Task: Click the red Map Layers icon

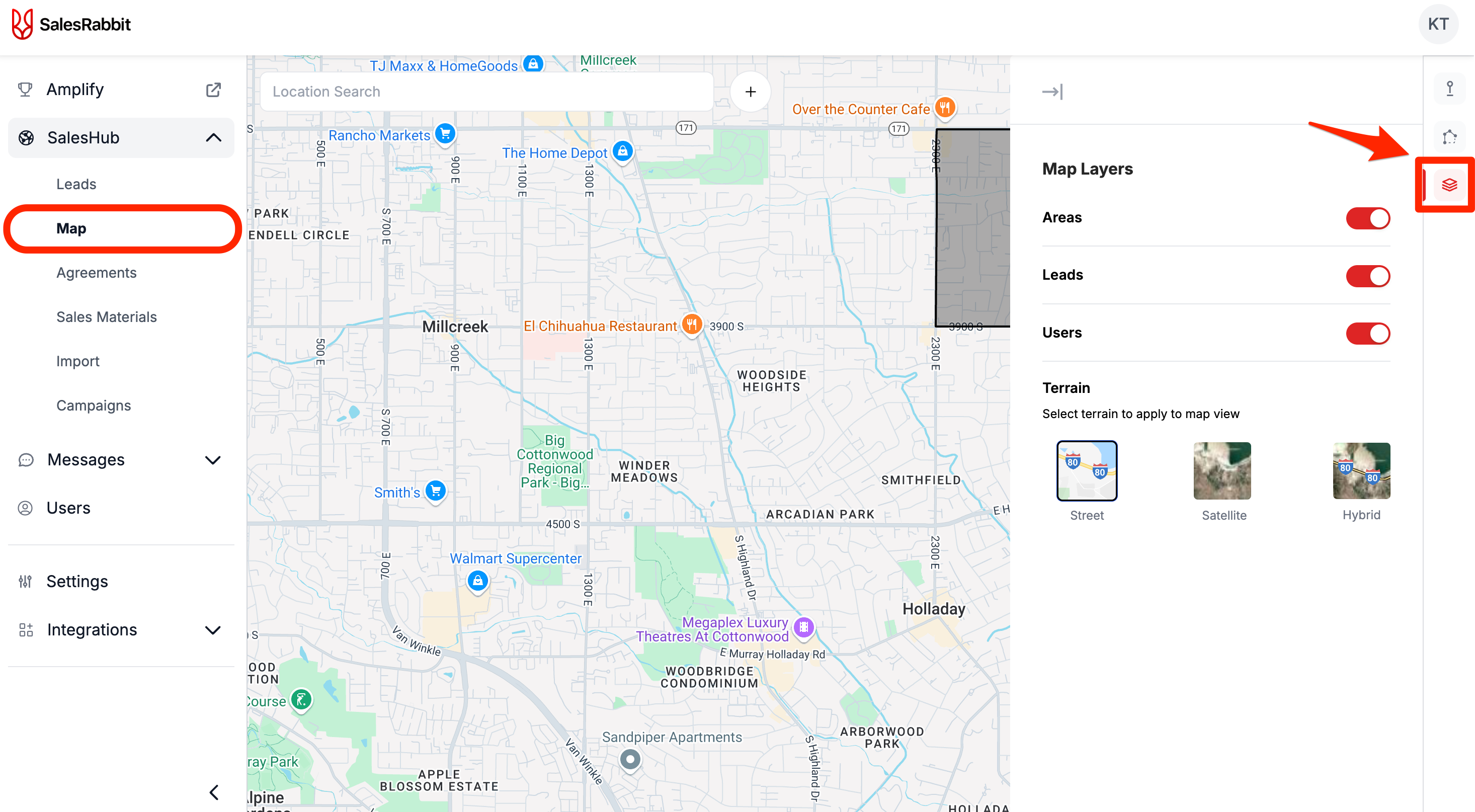Action: click(x=1449, y=185)
